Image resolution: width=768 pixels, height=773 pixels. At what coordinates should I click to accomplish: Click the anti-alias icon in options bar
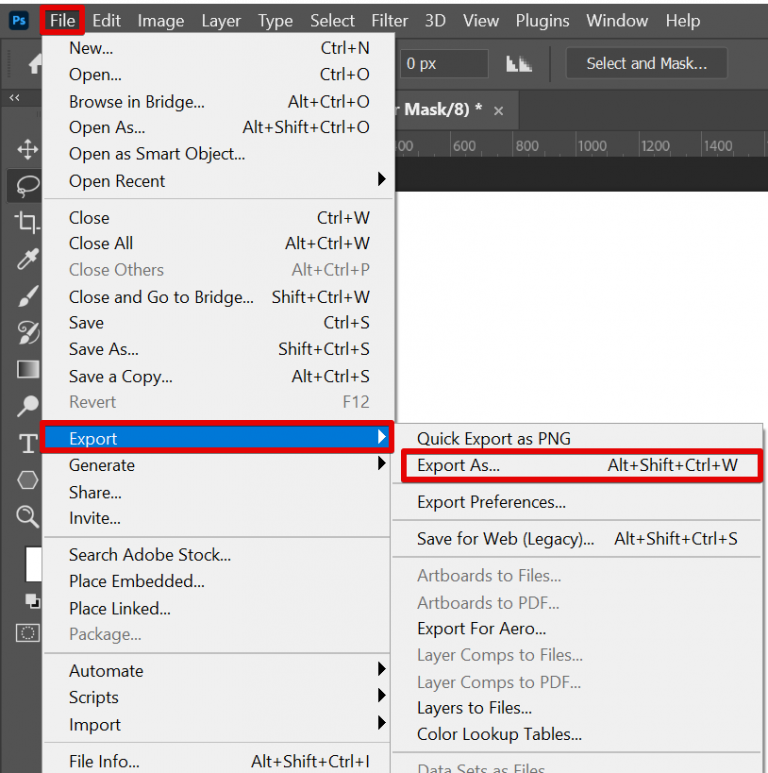[519, 64]
